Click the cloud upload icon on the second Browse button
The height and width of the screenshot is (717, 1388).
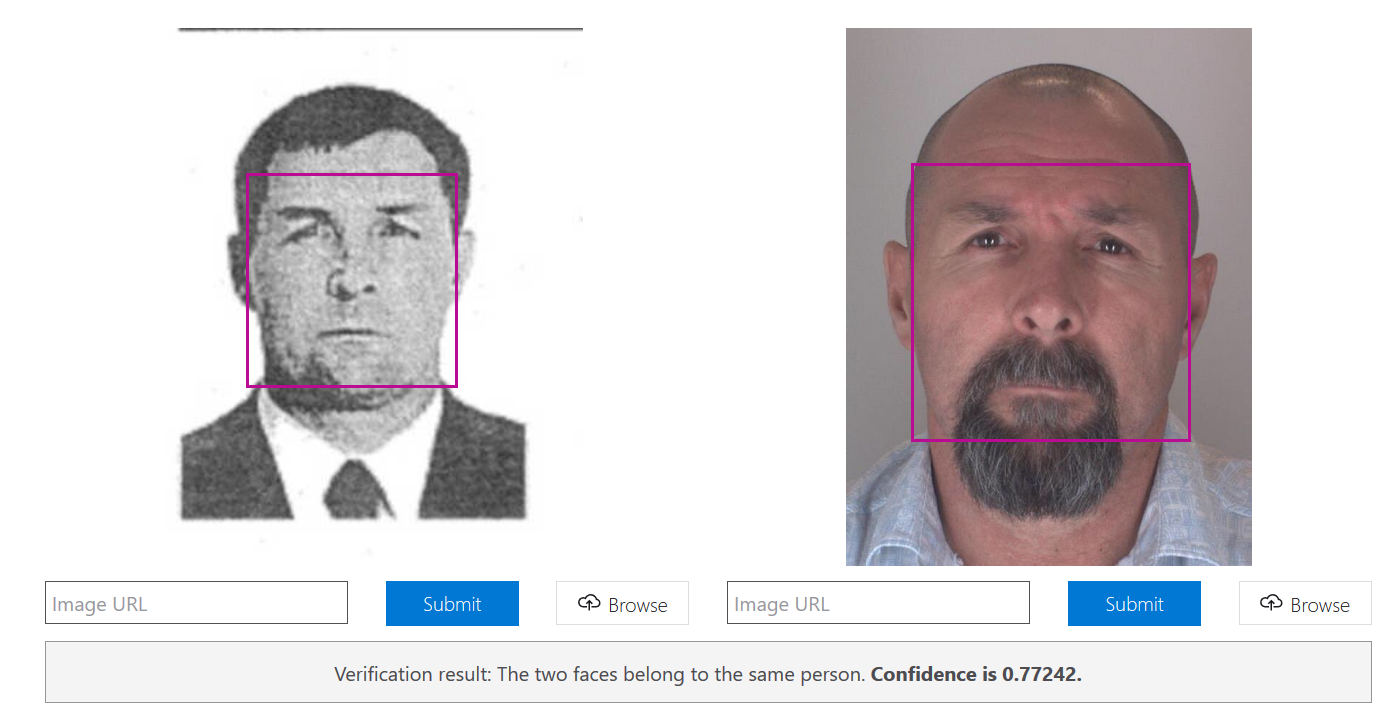click(1271, 603)
